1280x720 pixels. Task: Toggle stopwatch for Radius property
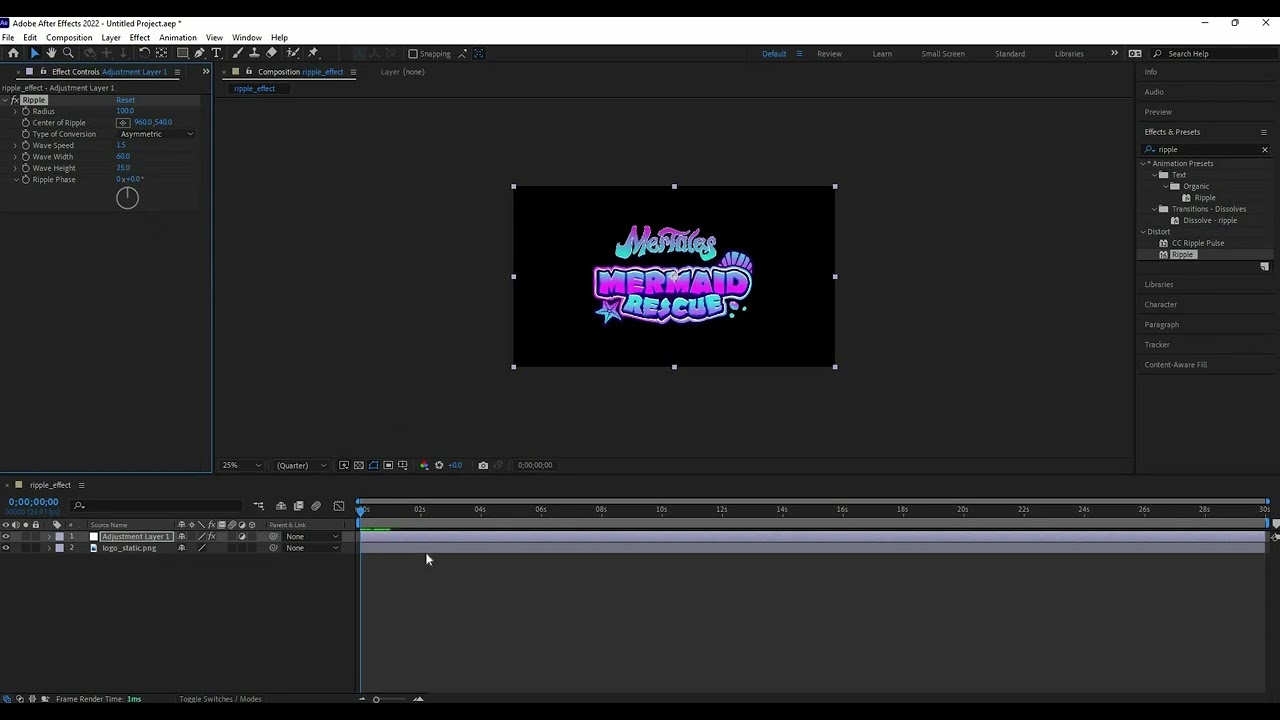[x=26, y=111]
